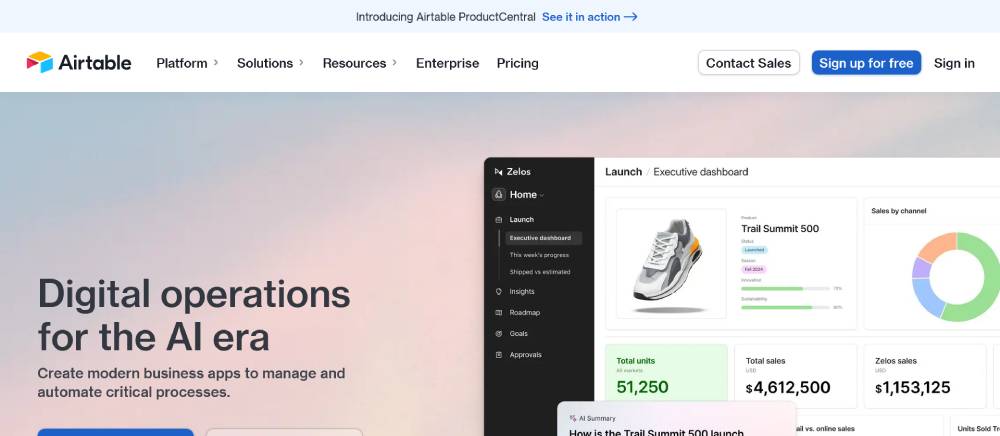
Task: Go to the Pricing page
Action: (517, 63)
